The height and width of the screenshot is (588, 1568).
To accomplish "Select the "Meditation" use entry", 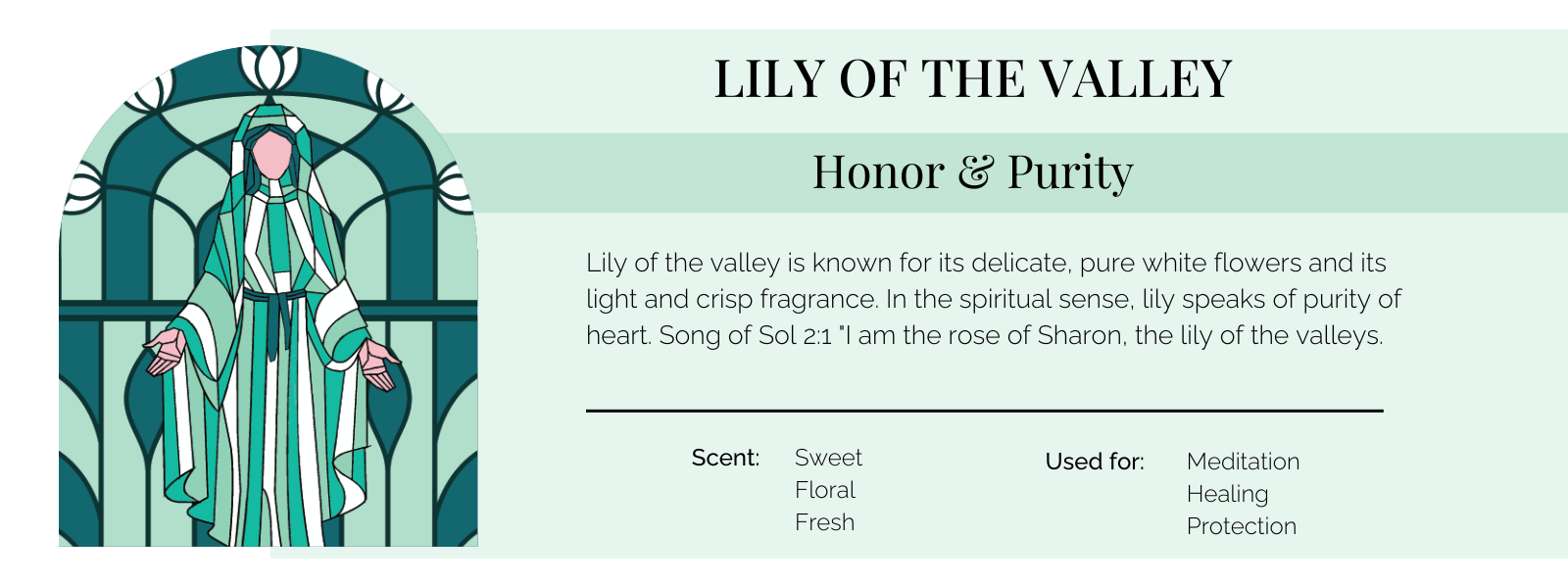I will [1243, 462].
